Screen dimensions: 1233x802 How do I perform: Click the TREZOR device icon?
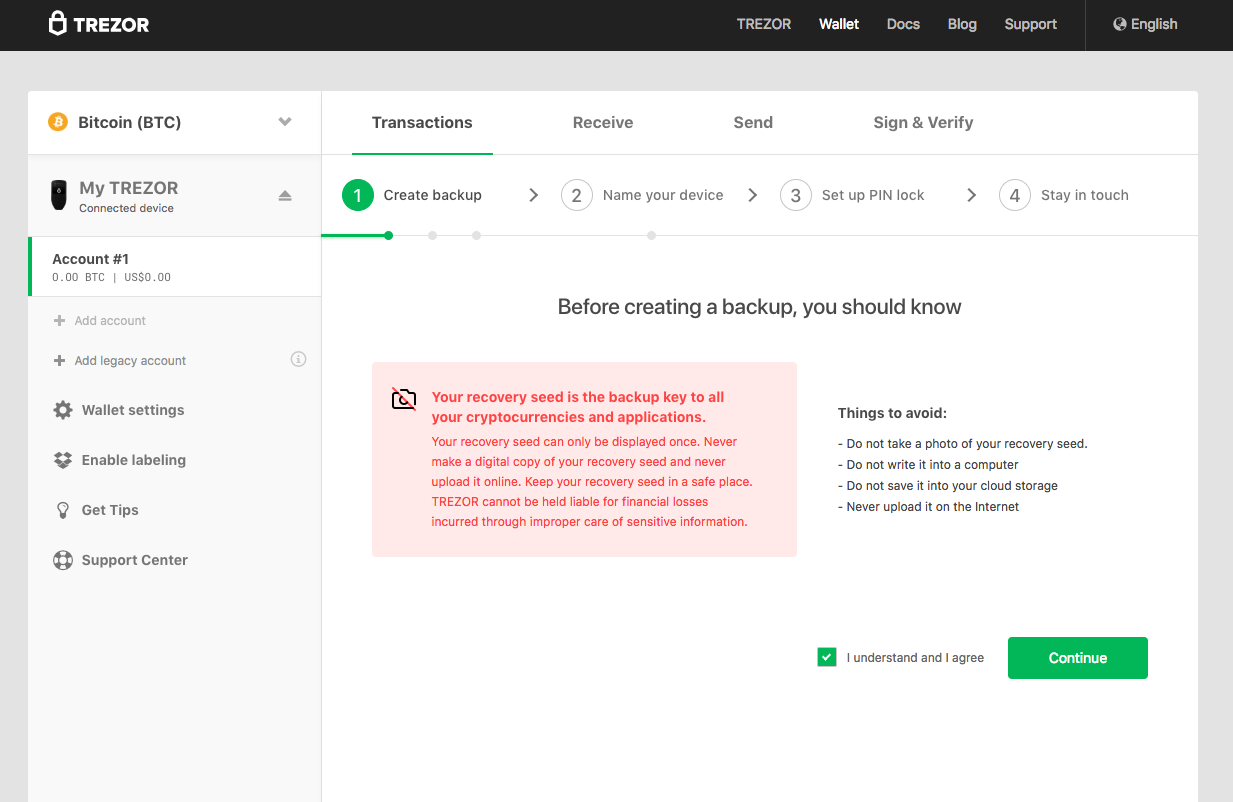60,195
